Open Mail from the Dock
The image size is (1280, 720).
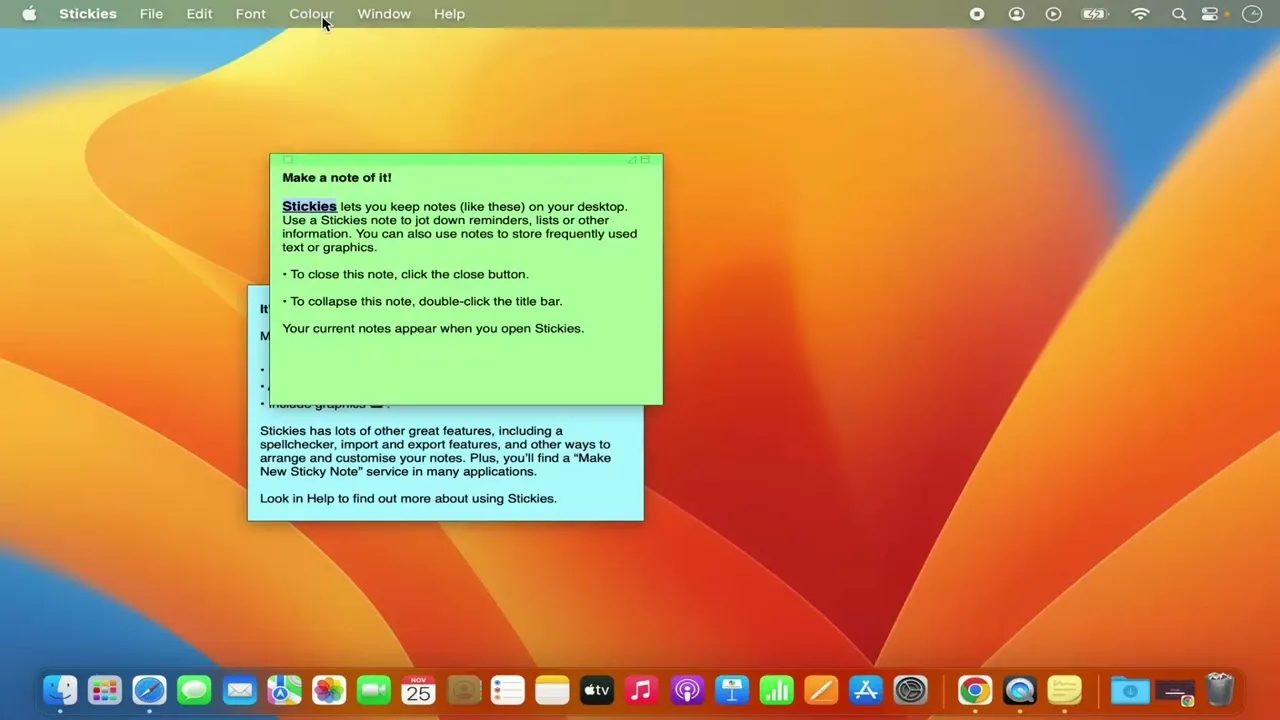pos(239,690)
